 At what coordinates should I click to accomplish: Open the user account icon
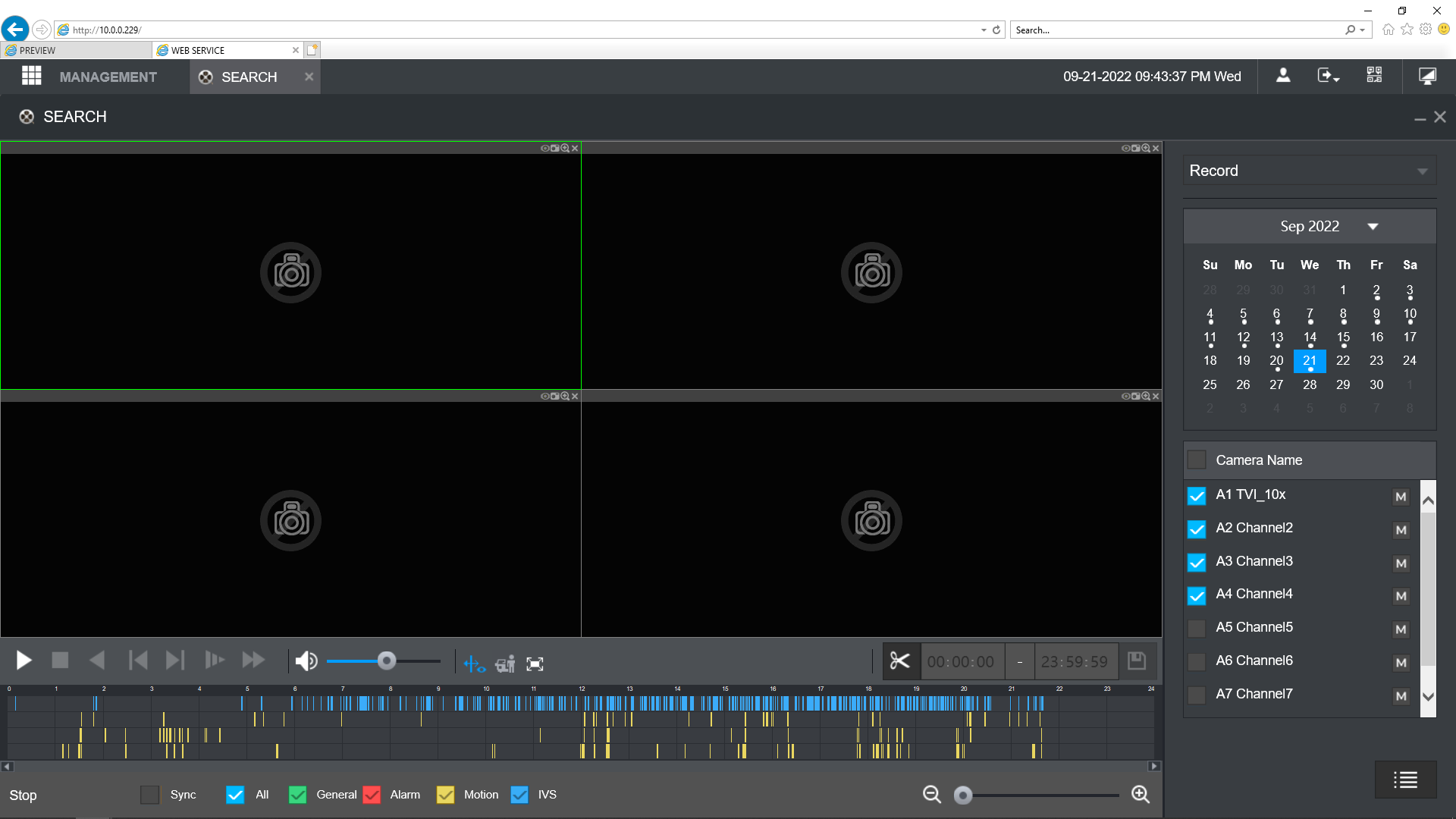pos(1283,76)
